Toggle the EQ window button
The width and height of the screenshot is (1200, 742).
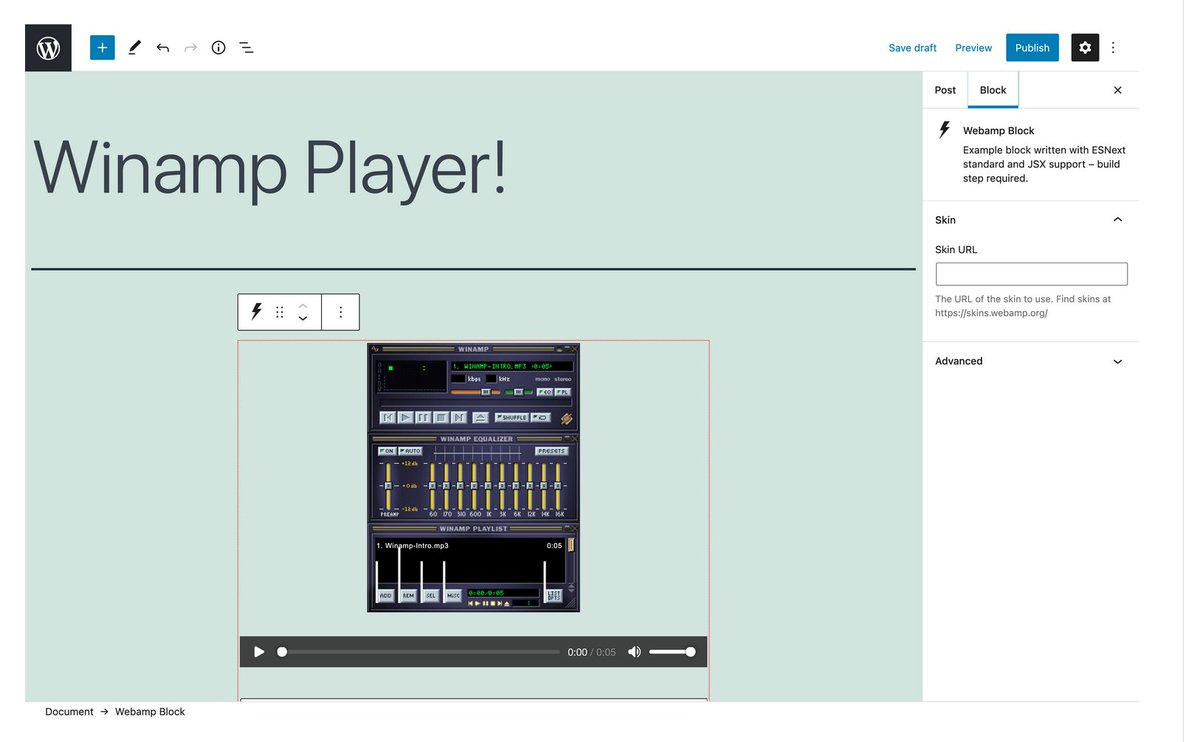[545, 392]
